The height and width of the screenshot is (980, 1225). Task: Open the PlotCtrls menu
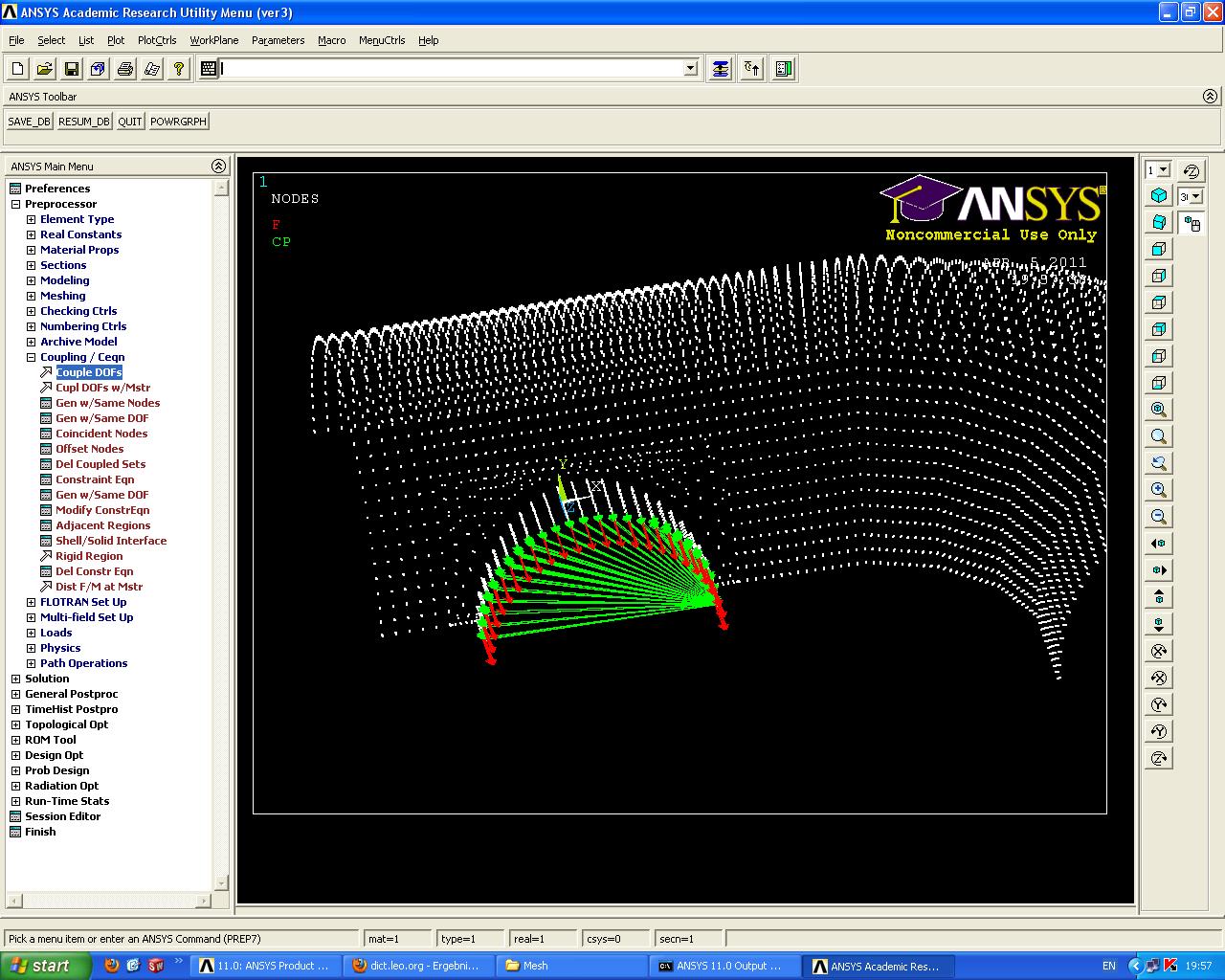(x=156, y=40)
